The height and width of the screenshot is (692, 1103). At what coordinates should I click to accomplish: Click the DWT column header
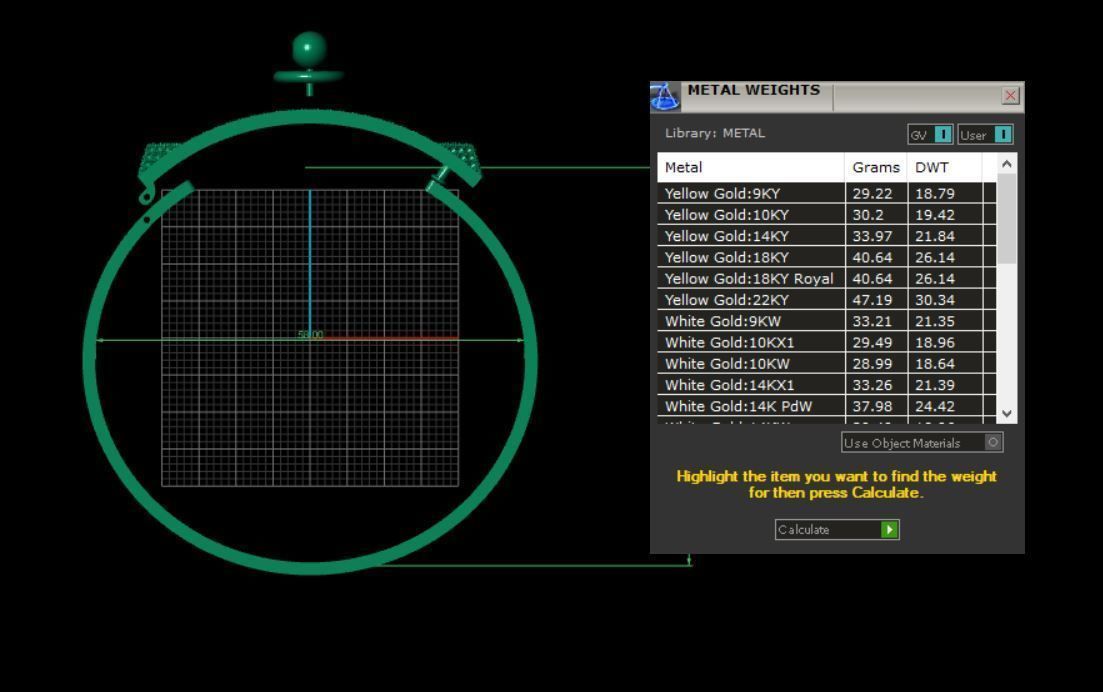click(x=944, y=167)
